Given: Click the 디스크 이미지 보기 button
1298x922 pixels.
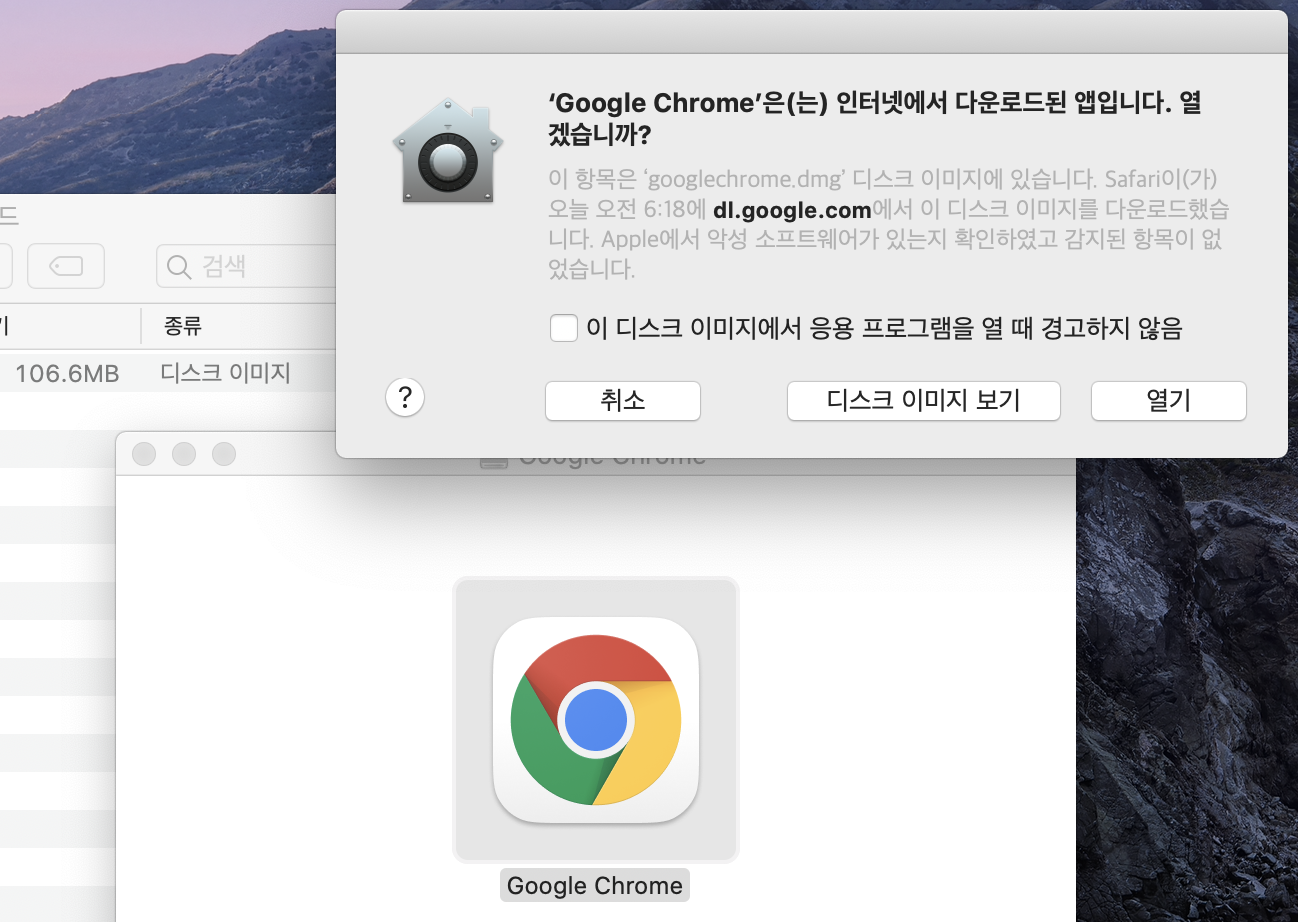Looking at the screenshot, I should [923, 401].
